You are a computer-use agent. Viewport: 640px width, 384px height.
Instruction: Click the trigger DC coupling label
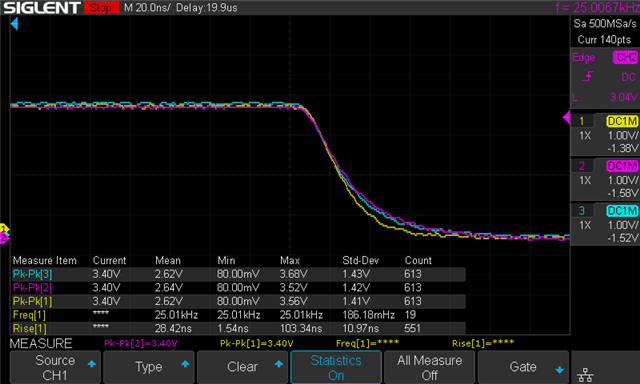[628, 77]
